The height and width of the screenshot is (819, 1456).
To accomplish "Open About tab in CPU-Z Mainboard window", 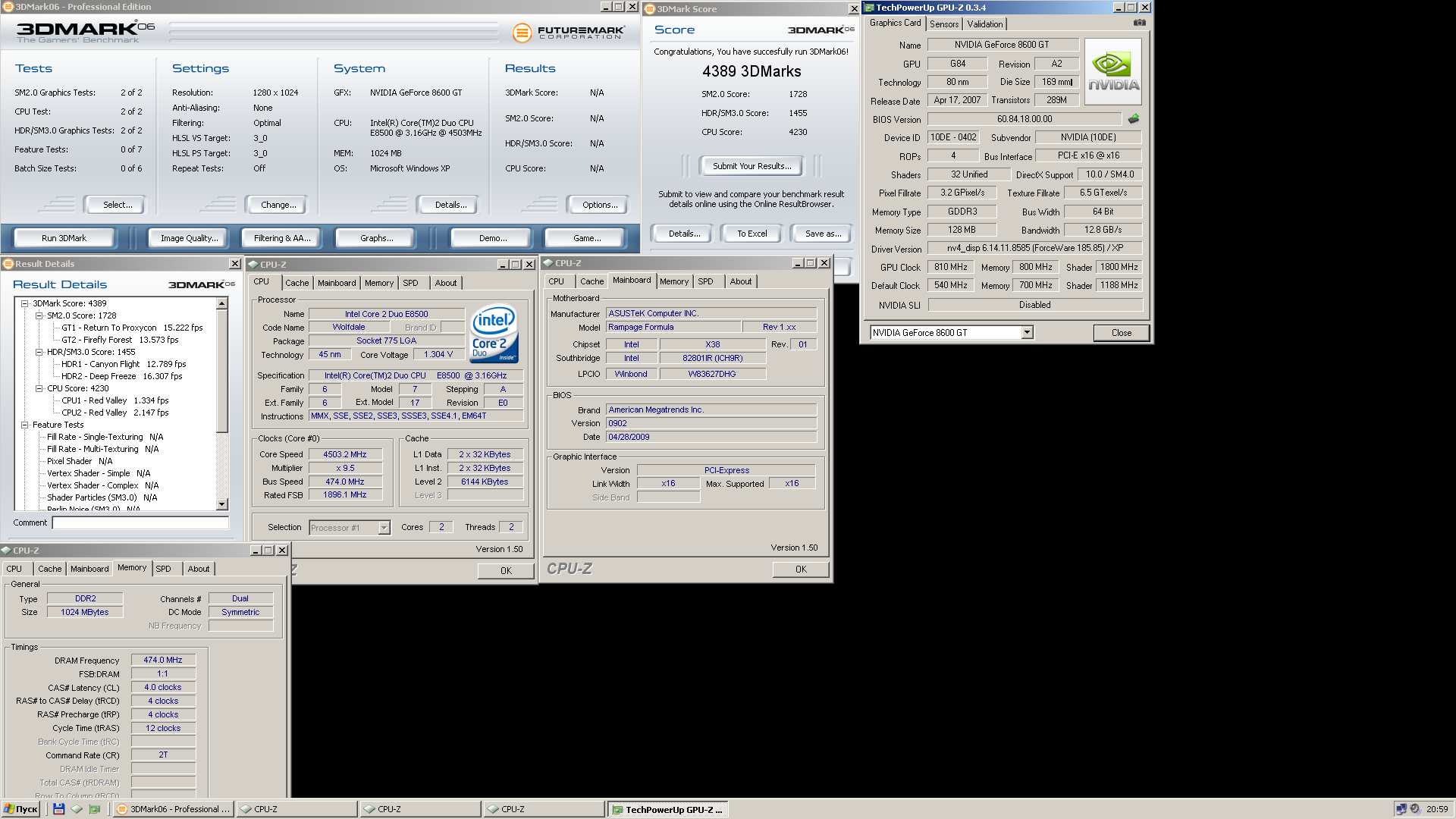I will pos(741,281).
